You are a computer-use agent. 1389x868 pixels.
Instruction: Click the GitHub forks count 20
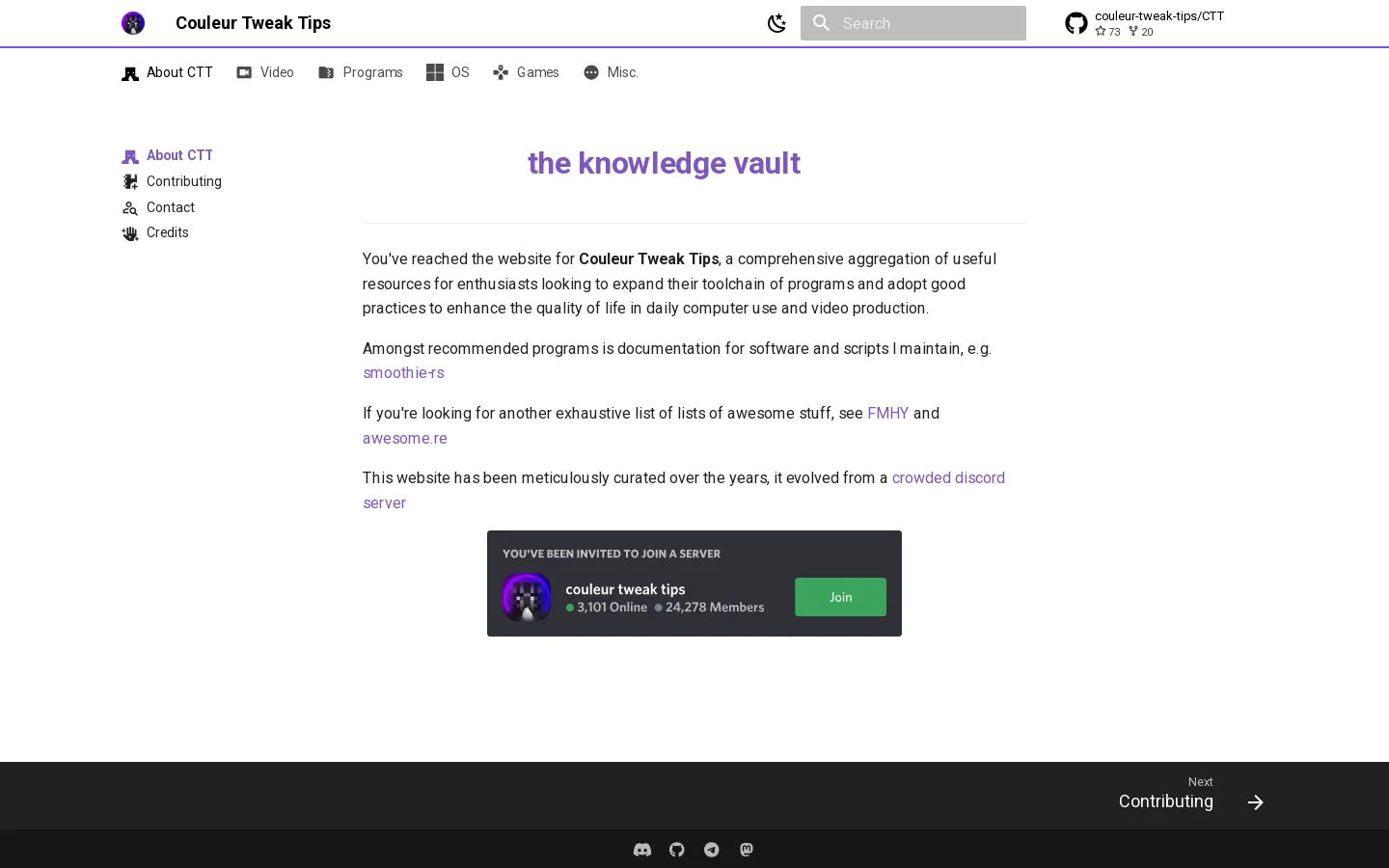[x=1140, y=32]
